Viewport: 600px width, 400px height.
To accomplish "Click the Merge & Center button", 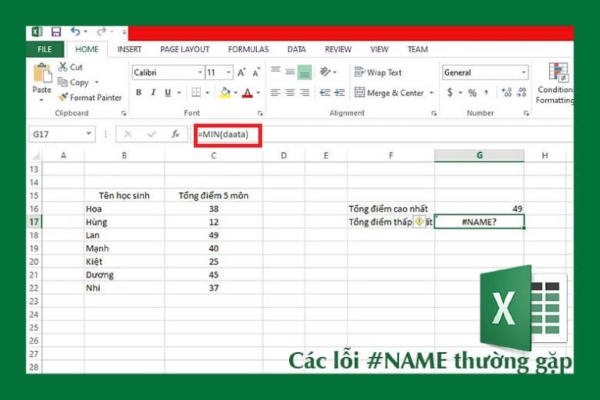I will pos(390,93).
